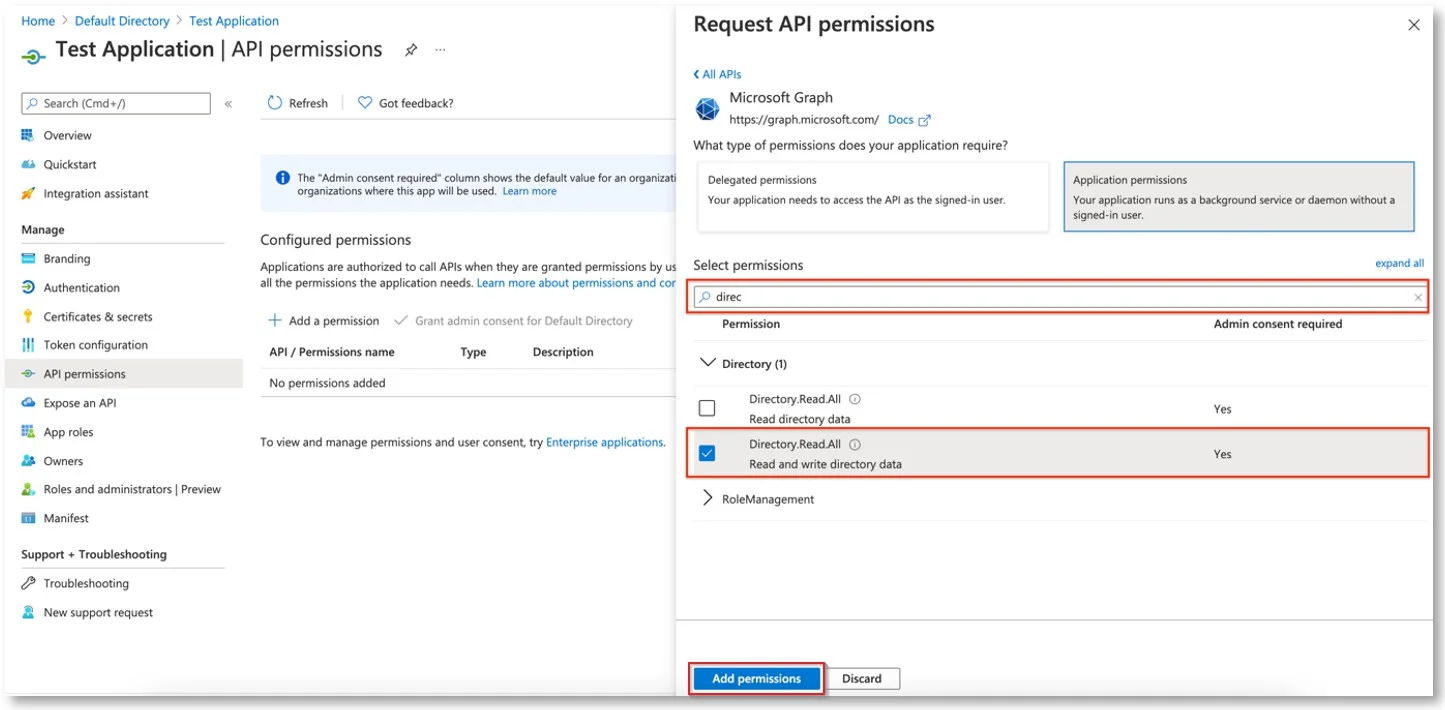Select the Application permissions card
This screenshot has height=710, width=1445.
tap(1239, 197)
